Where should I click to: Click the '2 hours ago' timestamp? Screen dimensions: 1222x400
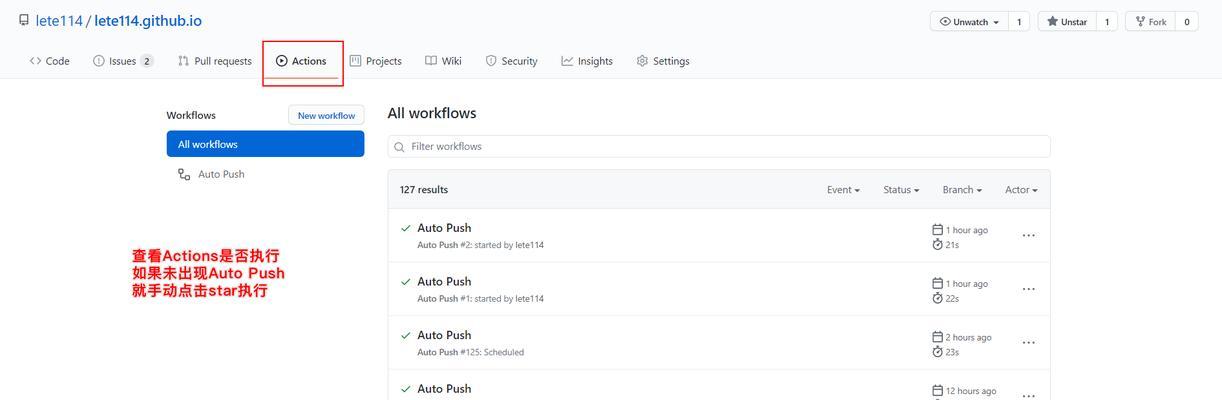969,337
